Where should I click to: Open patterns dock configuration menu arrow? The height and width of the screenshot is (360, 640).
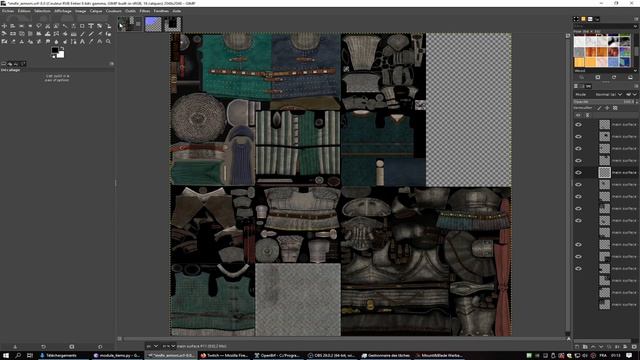pyautogui.click(x=636, y=19)
